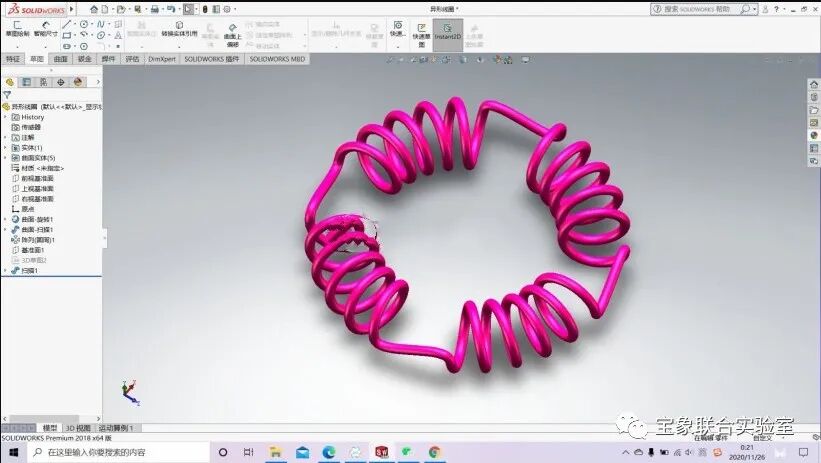Viewport: 821px width, 463px height.
Task: Click the Save icon in the top toolbar
Action: click(x=138, y=9)
